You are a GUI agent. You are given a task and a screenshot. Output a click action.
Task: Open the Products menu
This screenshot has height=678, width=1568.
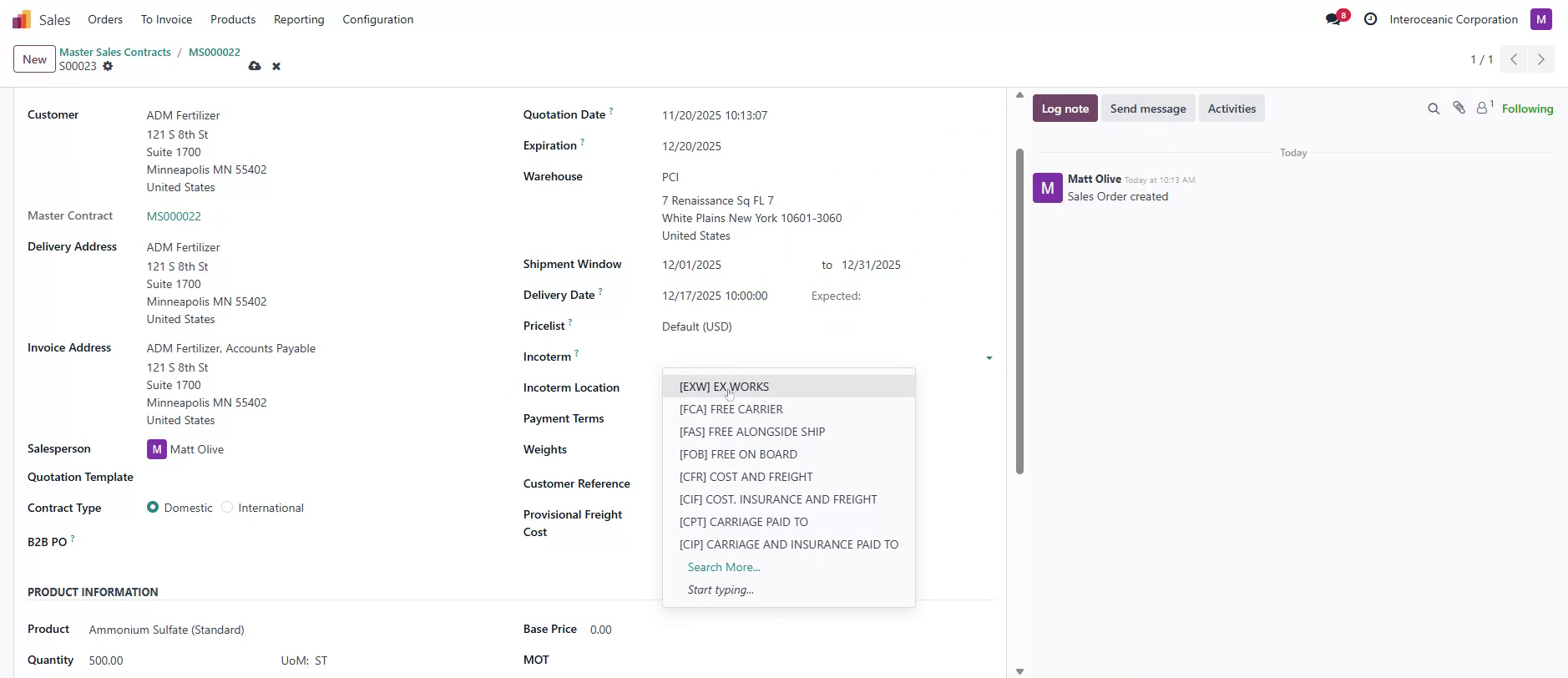click(233, 19)
